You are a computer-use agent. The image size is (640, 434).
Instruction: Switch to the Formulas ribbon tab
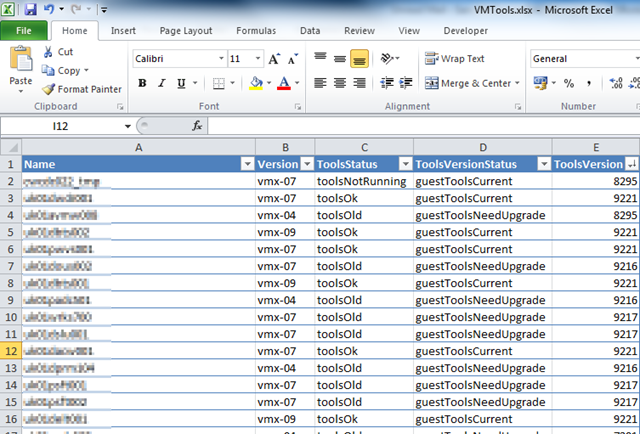coord(256,31)
